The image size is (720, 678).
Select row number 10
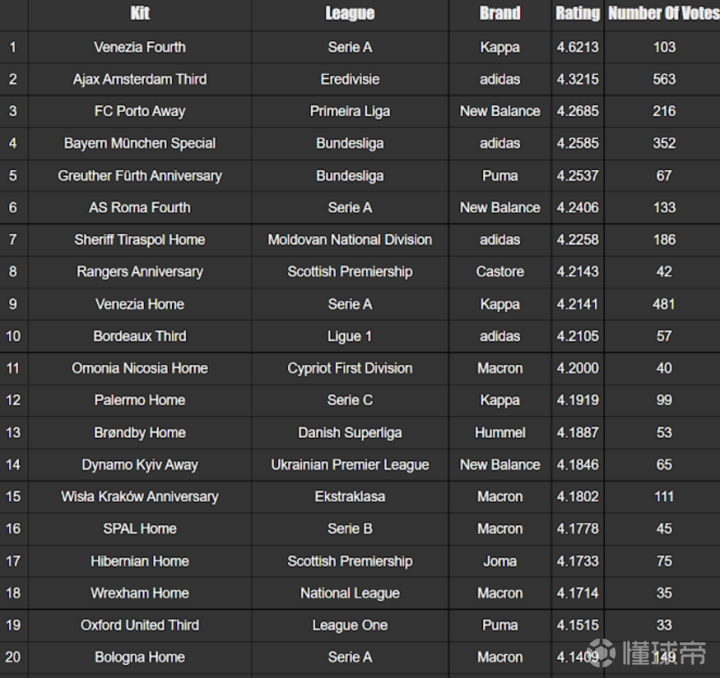tap(13, 336)
